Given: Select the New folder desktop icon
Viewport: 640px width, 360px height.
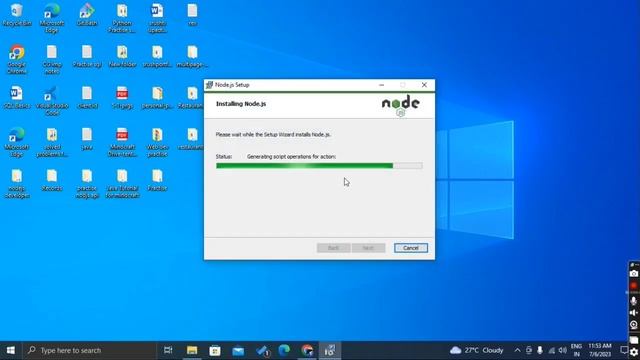Looking at the screenshot, I should tap(122, 56).
